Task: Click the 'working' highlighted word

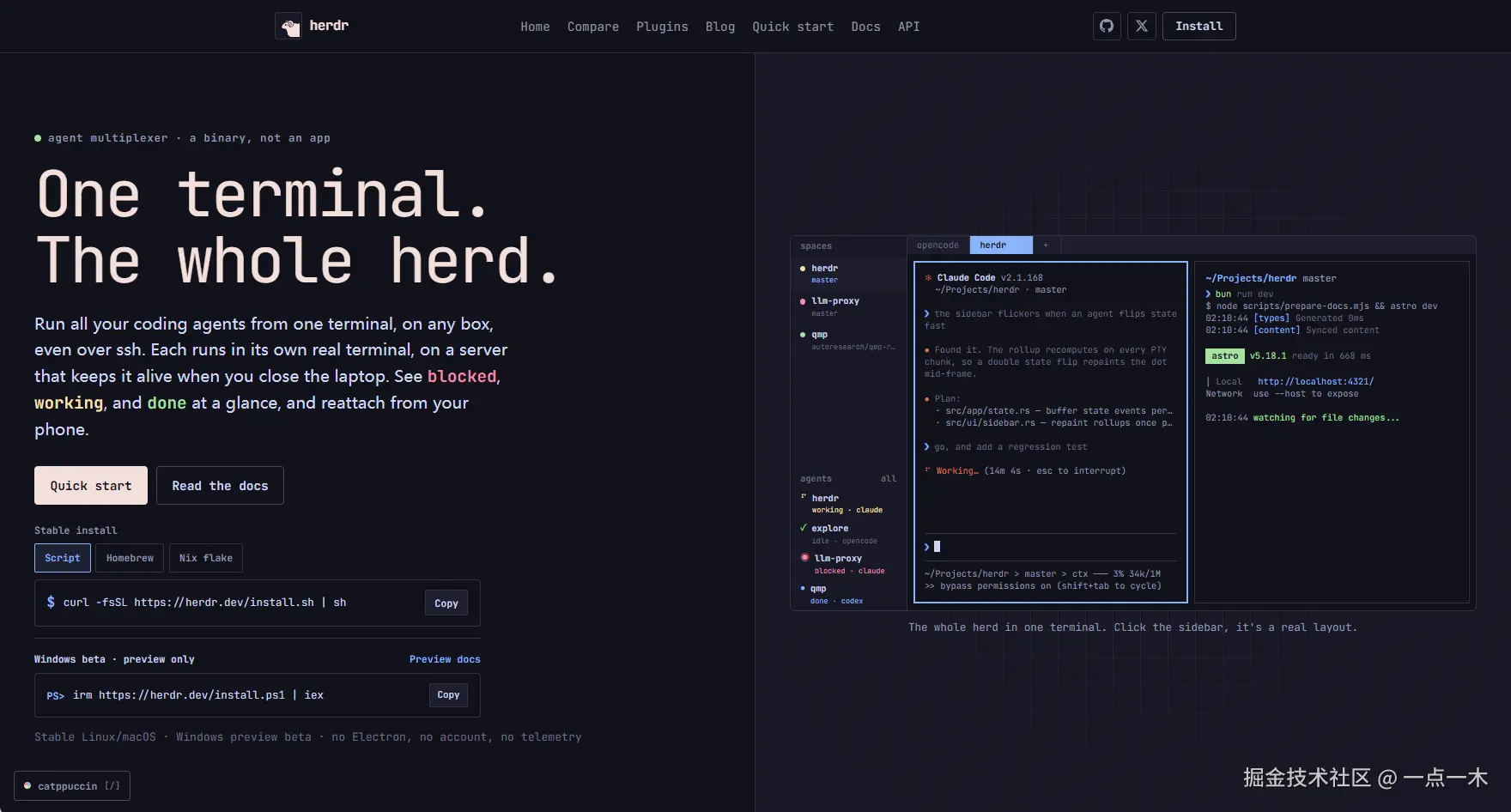Action: tap(69, 403)
